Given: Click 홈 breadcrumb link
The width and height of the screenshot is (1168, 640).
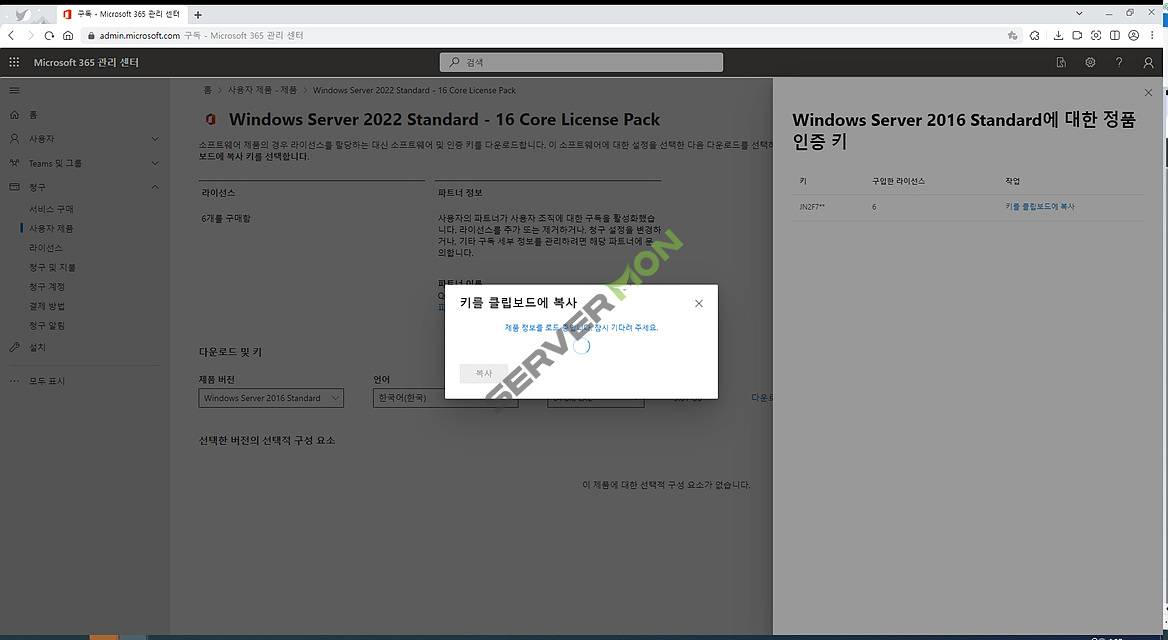Looking at the screenshot, I should (207, 90).
